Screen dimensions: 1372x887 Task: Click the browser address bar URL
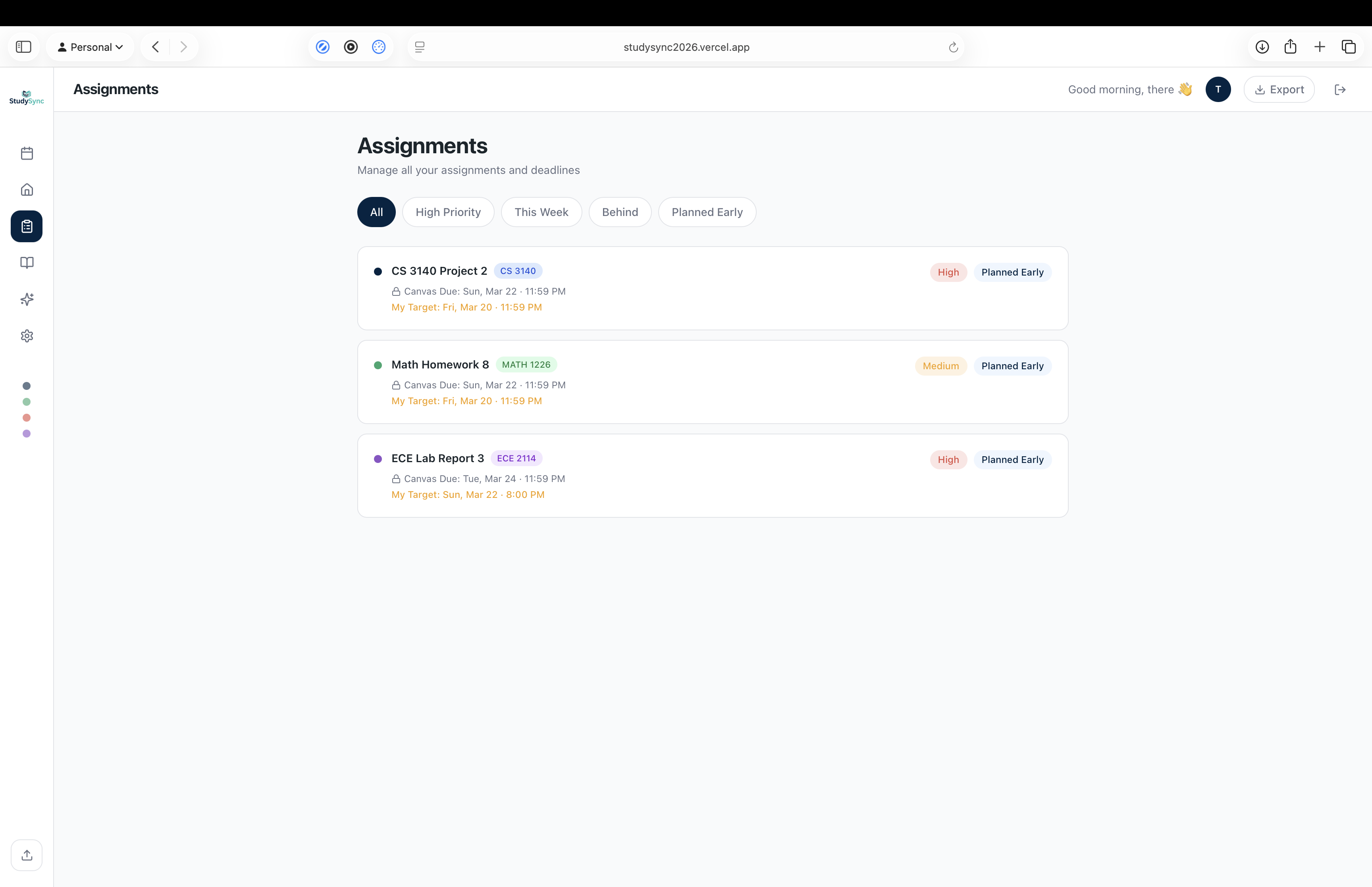pos(686,47)
